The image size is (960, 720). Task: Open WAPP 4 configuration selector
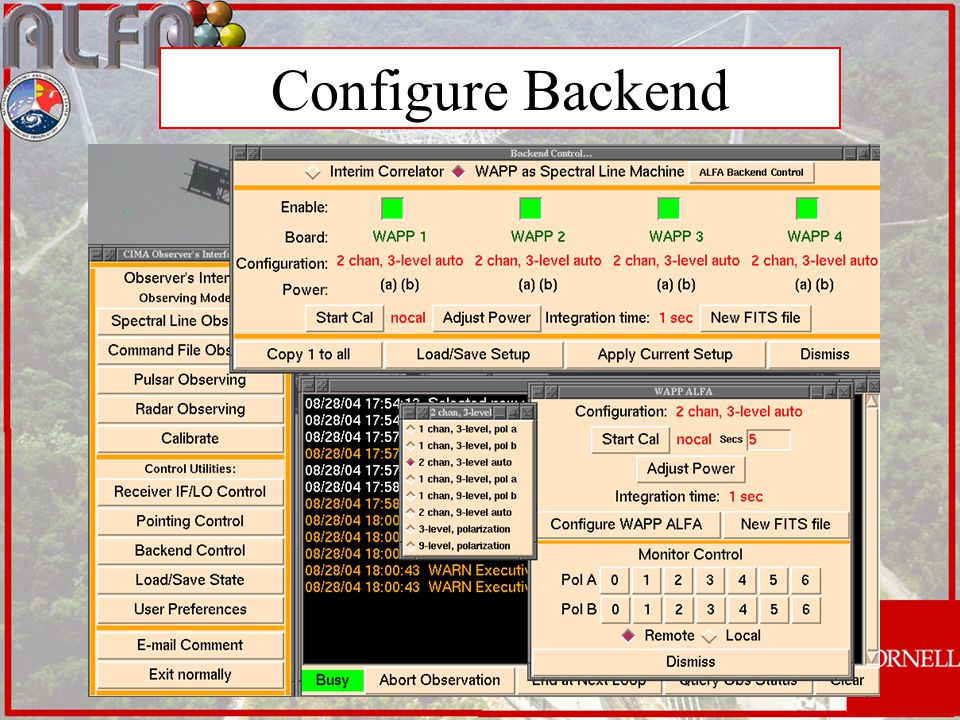(814, 261)
